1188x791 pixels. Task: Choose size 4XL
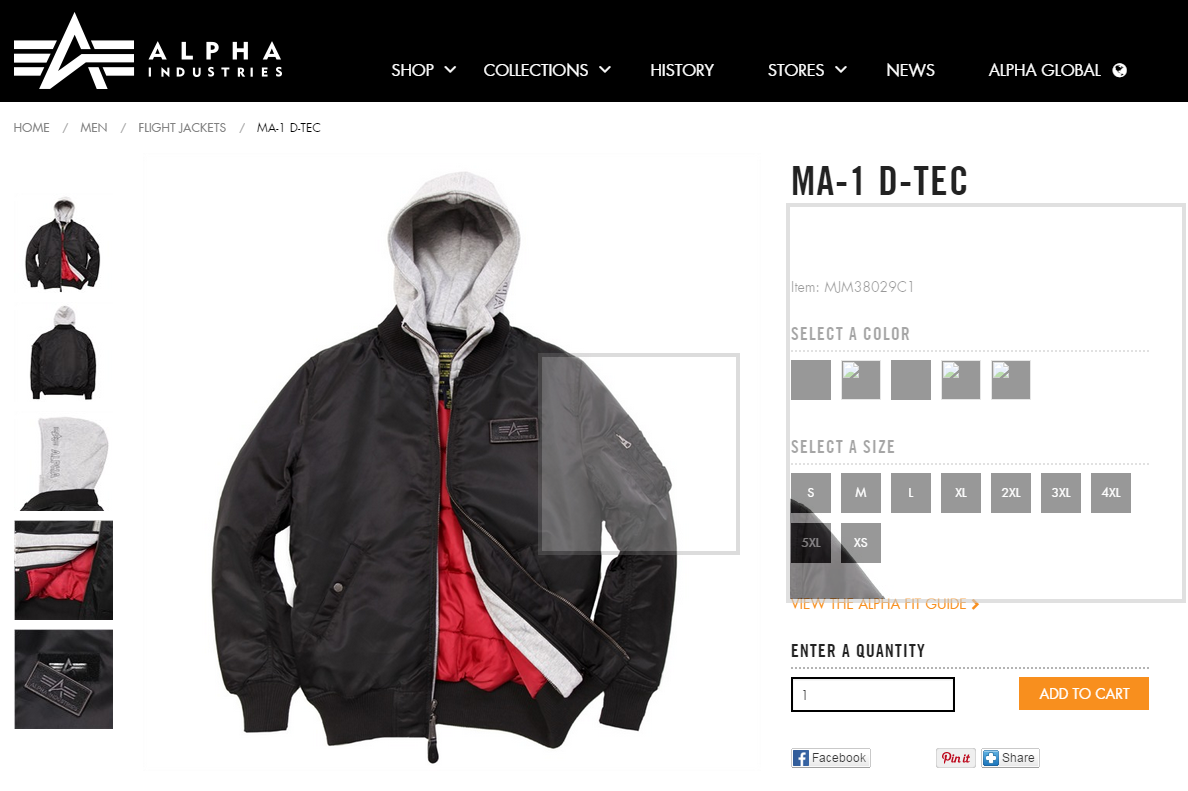click(x=1111, y=492)
